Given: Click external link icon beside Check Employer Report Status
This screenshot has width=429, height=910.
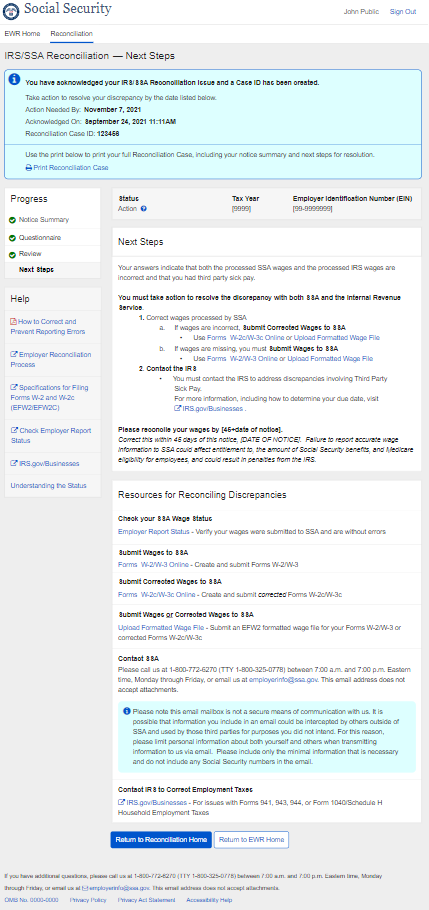Looking at the screenshot, I should point(14,431).
